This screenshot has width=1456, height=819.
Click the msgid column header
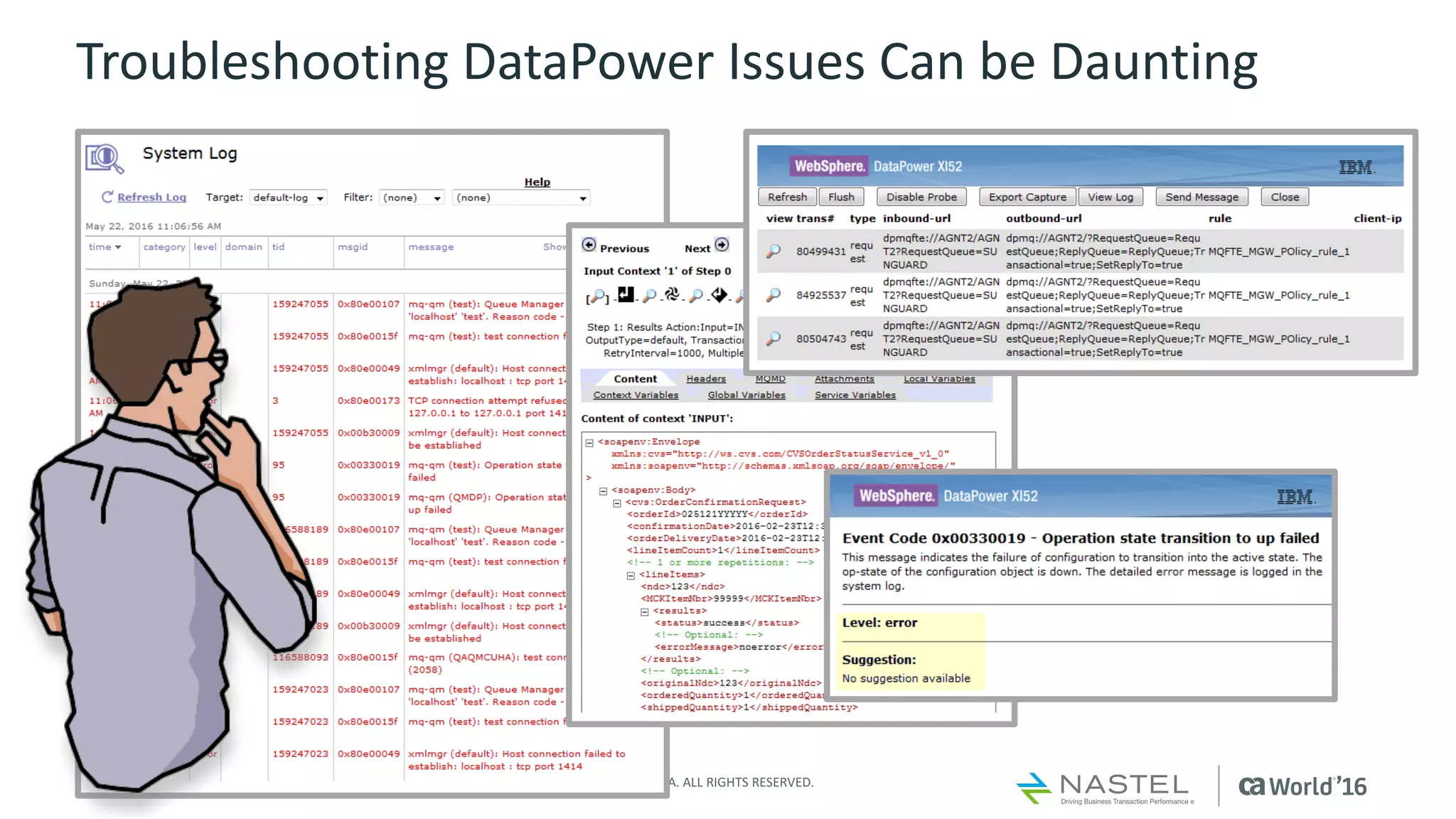click(x=353, y=247)
